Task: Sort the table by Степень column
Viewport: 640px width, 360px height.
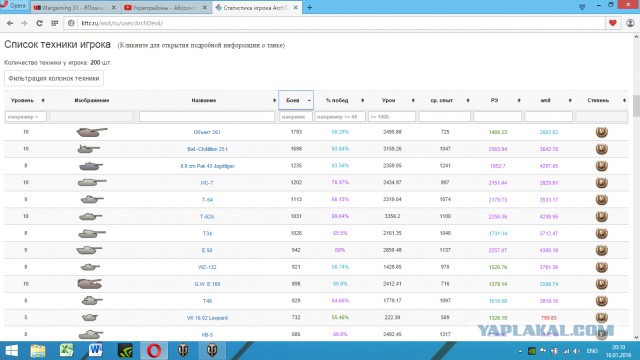Action: pos(602,100)
